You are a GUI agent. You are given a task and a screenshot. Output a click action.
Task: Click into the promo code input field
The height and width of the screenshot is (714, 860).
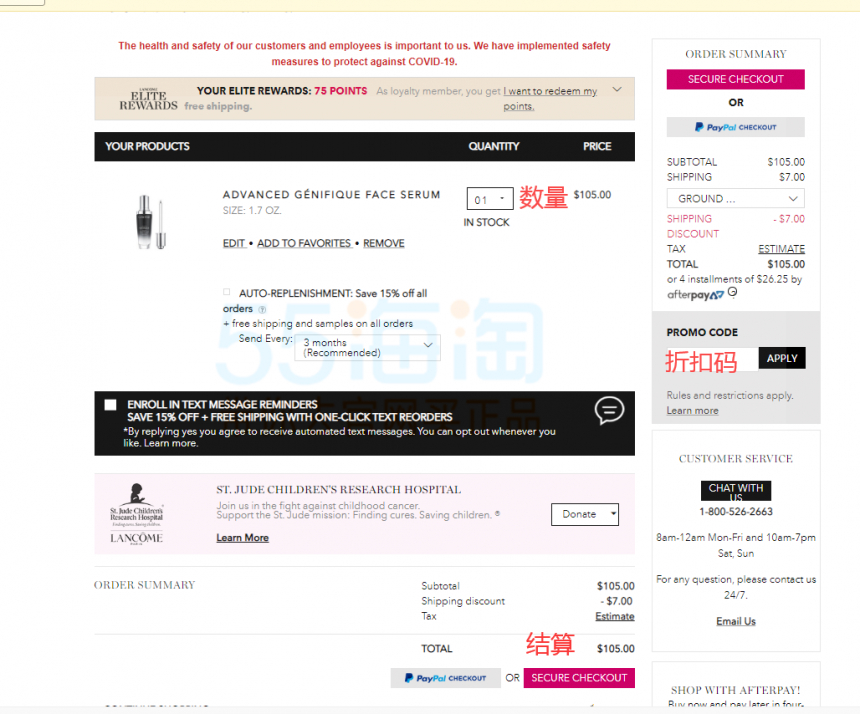click(712, 360)
